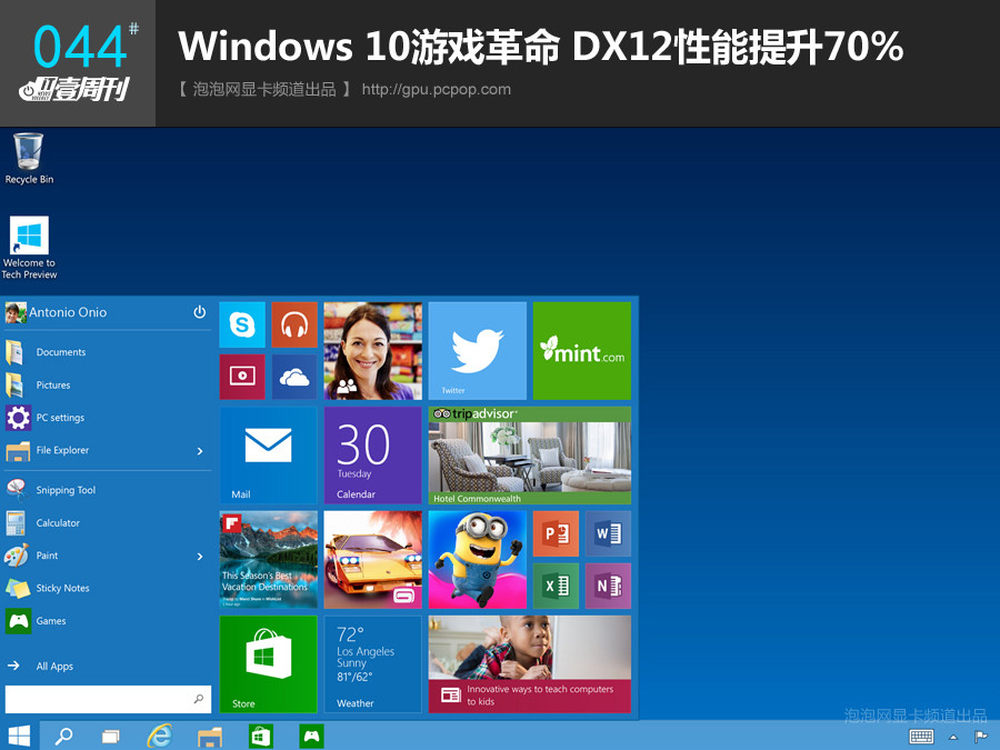Image resolution: width=1000 pixels, height=750 pixels.
Task: Open File Explorer from the Start menu
Action: pos(107,450)
